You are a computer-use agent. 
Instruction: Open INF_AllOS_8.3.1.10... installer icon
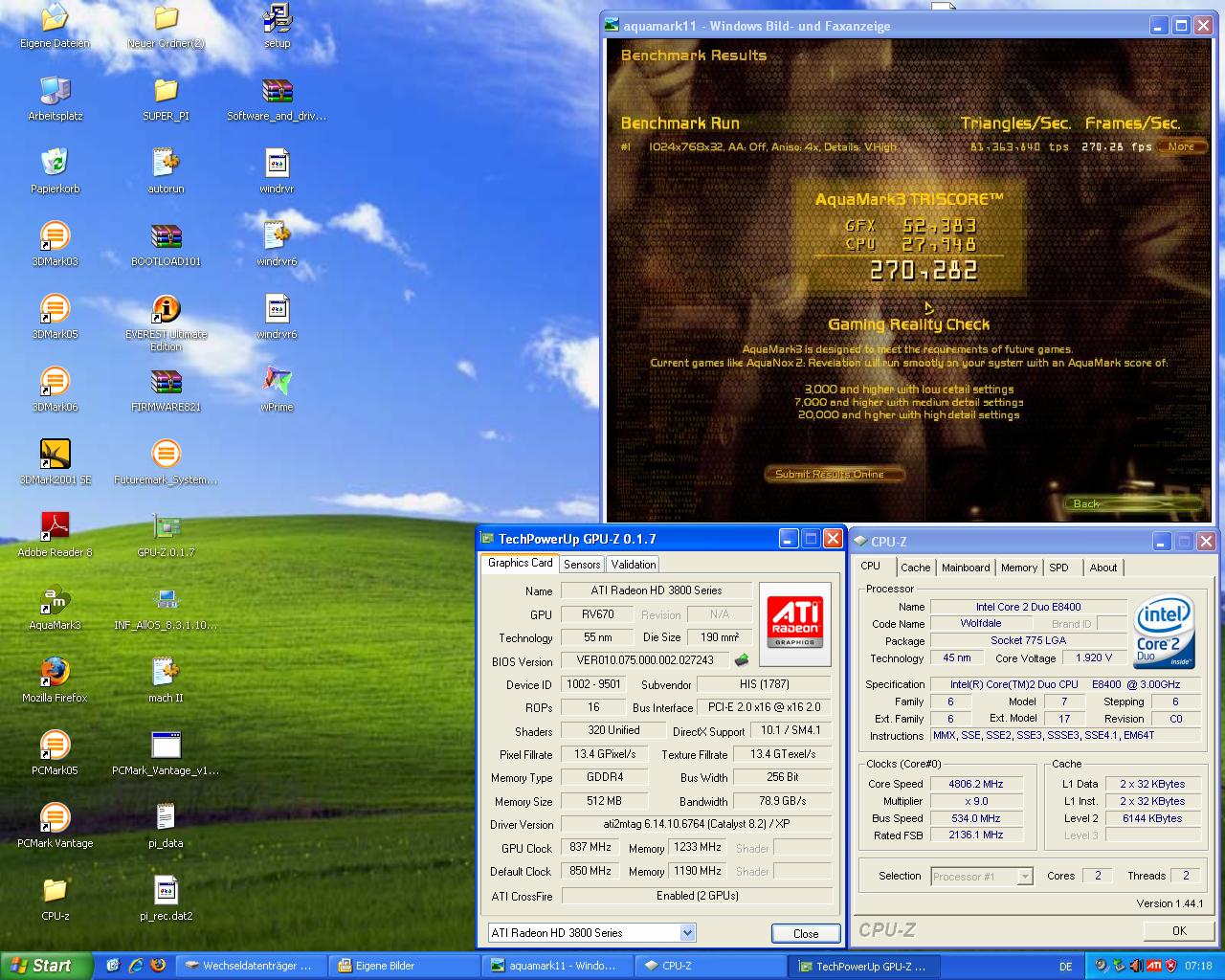tap(166, 599)
